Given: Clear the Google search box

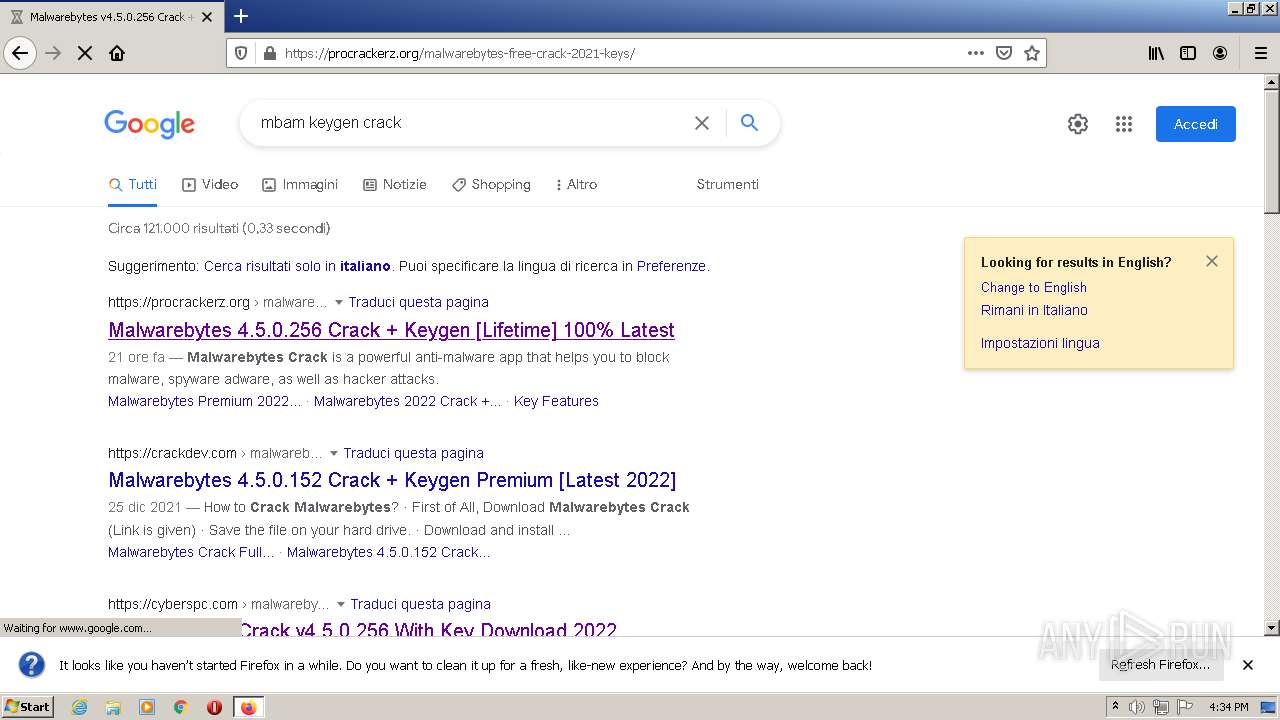Looking at the screenshot, I should 702,123.
